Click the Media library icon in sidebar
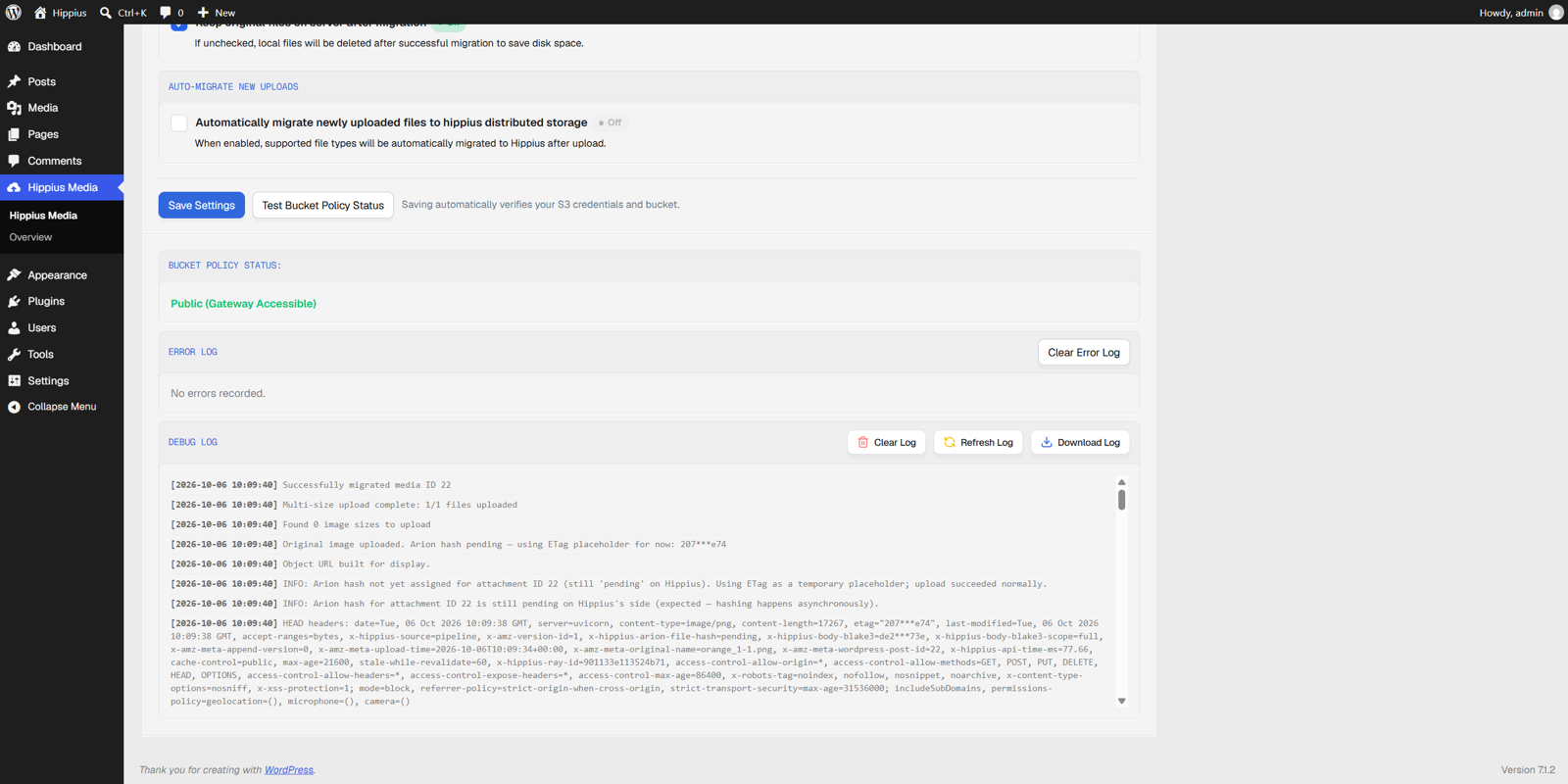1568x784 pixels. 15,109
